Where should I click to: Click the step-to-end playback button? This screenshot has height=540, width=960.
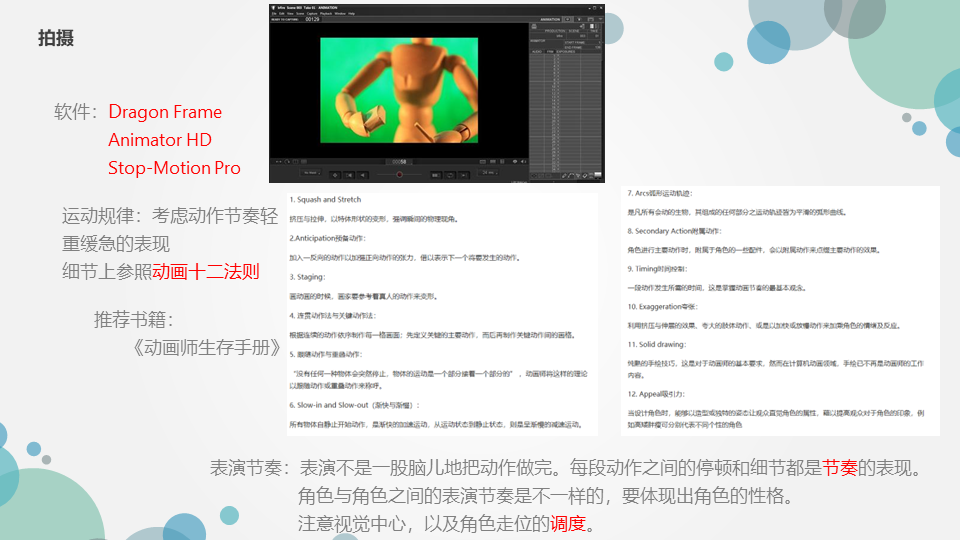pyautogui.click(x=464, y=175)
